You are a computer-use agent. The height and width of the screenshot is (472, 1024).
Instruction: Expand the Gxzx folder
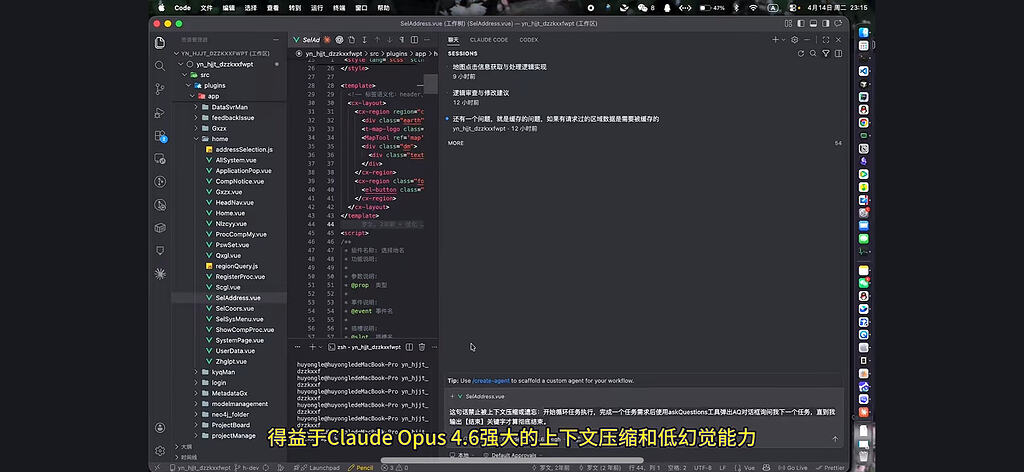(x=196, y=128)
